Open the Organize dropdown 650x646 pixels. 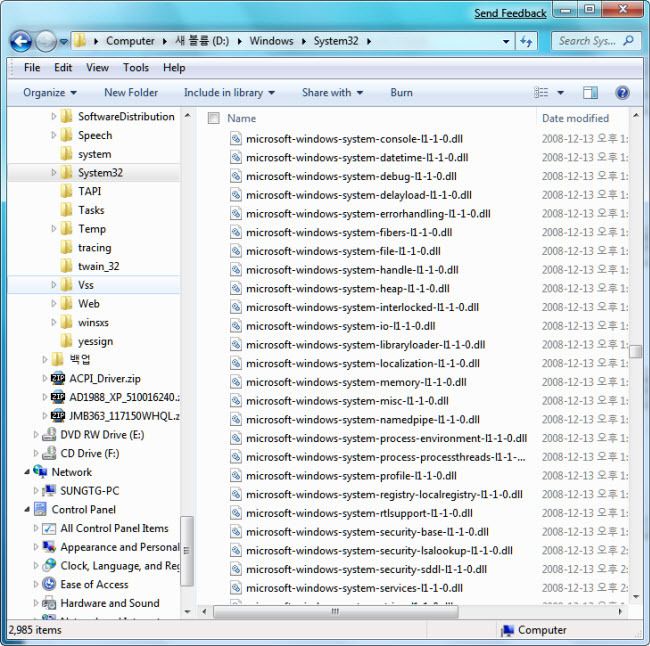coord(50,92)
